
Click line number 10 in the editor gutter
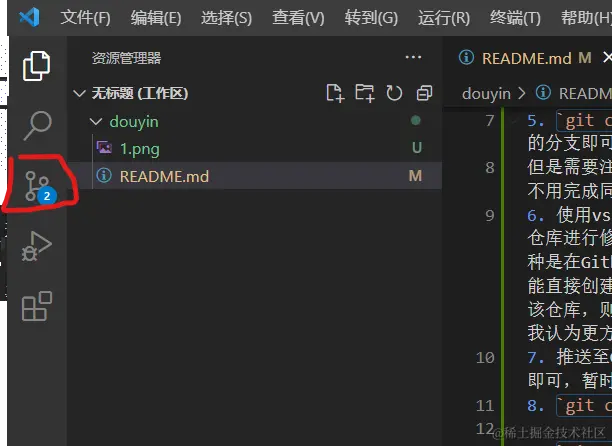pyautogui.click(x=485, y=358)
